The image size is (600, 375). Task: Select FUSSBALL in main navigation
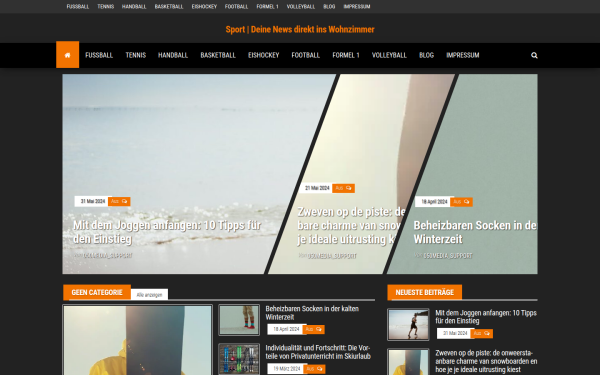(99, 55)
